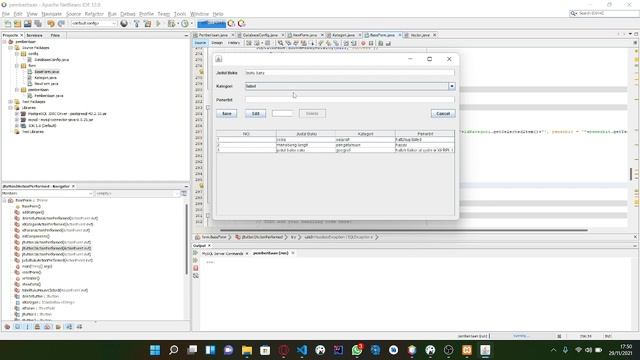Click the Save All toolbar icon
This screenshot has width=640, height=360.
pos(38,24)
